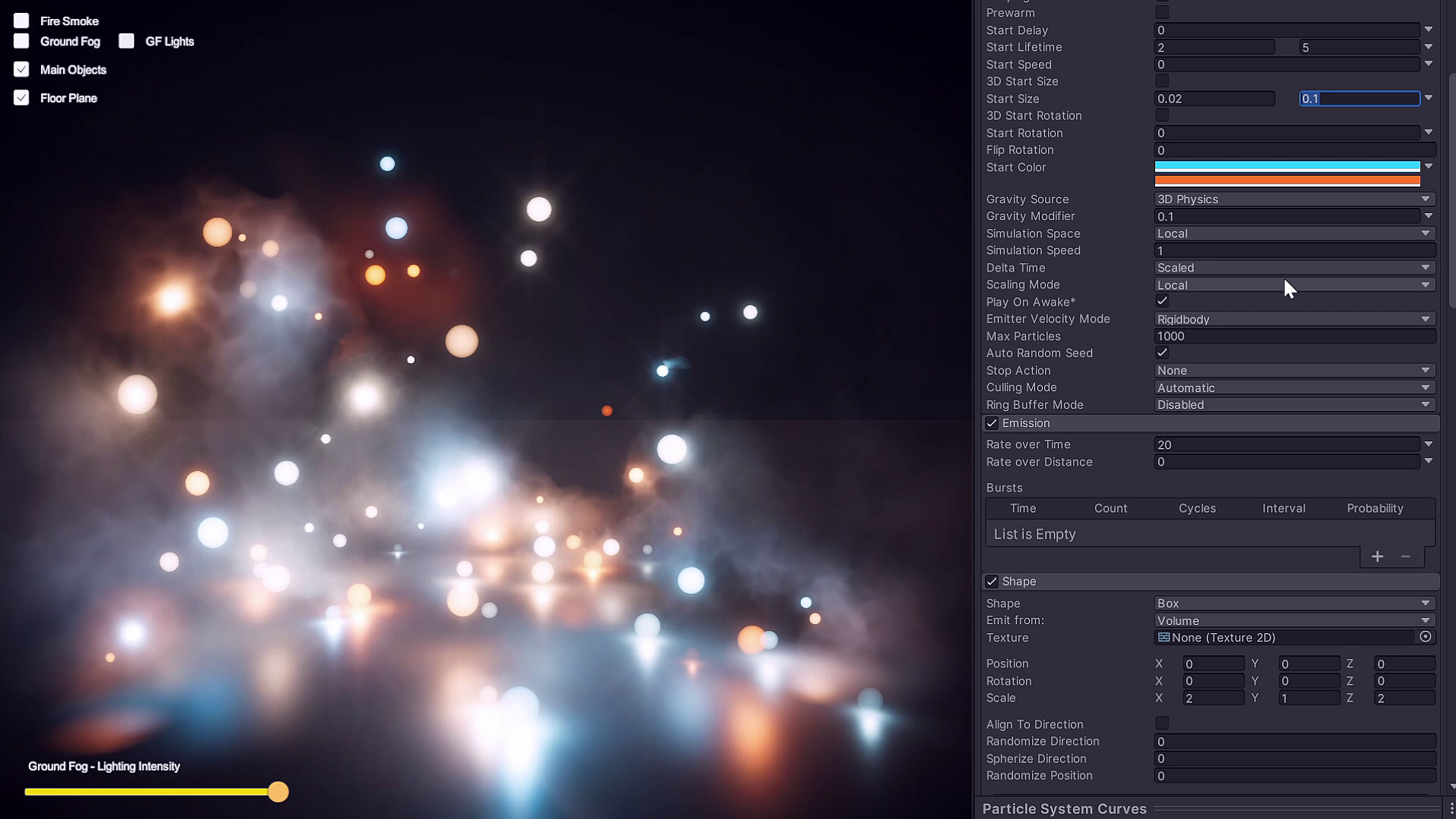
Task: Click the Randomize Position field
Action: [x=1294, y=776]
